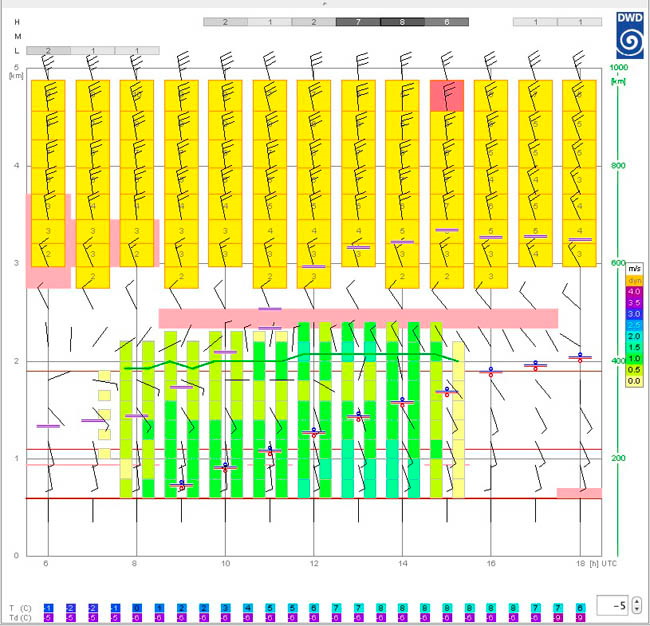Pick the magenta 4.0 m/s legend swatch

pos(634,291)
